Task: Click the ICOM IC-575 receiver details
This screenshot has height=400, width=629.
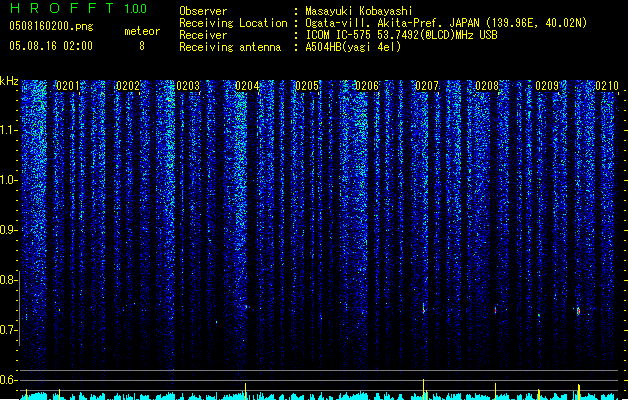Action: [x=402, y=35]
